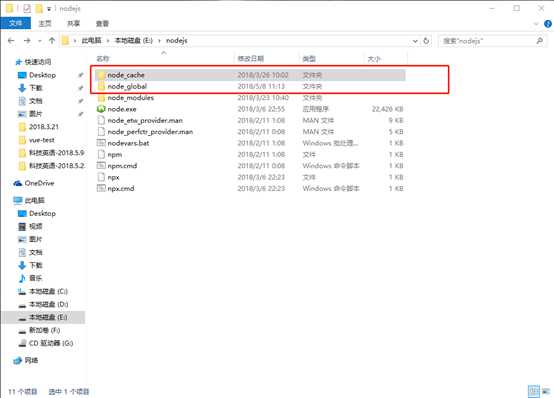Sort by the 修改日期 column header
Viewport: 554px width, 398px height.
251,59
